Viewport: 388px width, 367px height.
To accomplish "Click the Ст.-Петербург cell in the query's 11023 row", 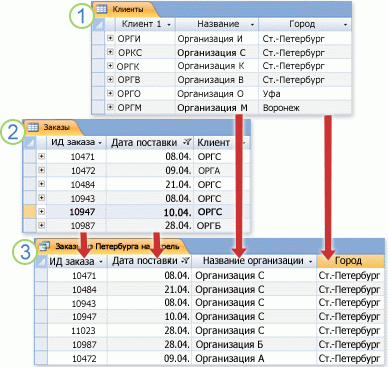I will point(350,330).
